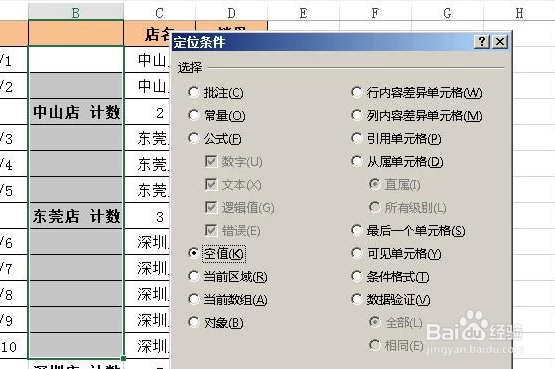Select column B header
The height and width of the screenshot is (369, 555).
coord(76,13)
